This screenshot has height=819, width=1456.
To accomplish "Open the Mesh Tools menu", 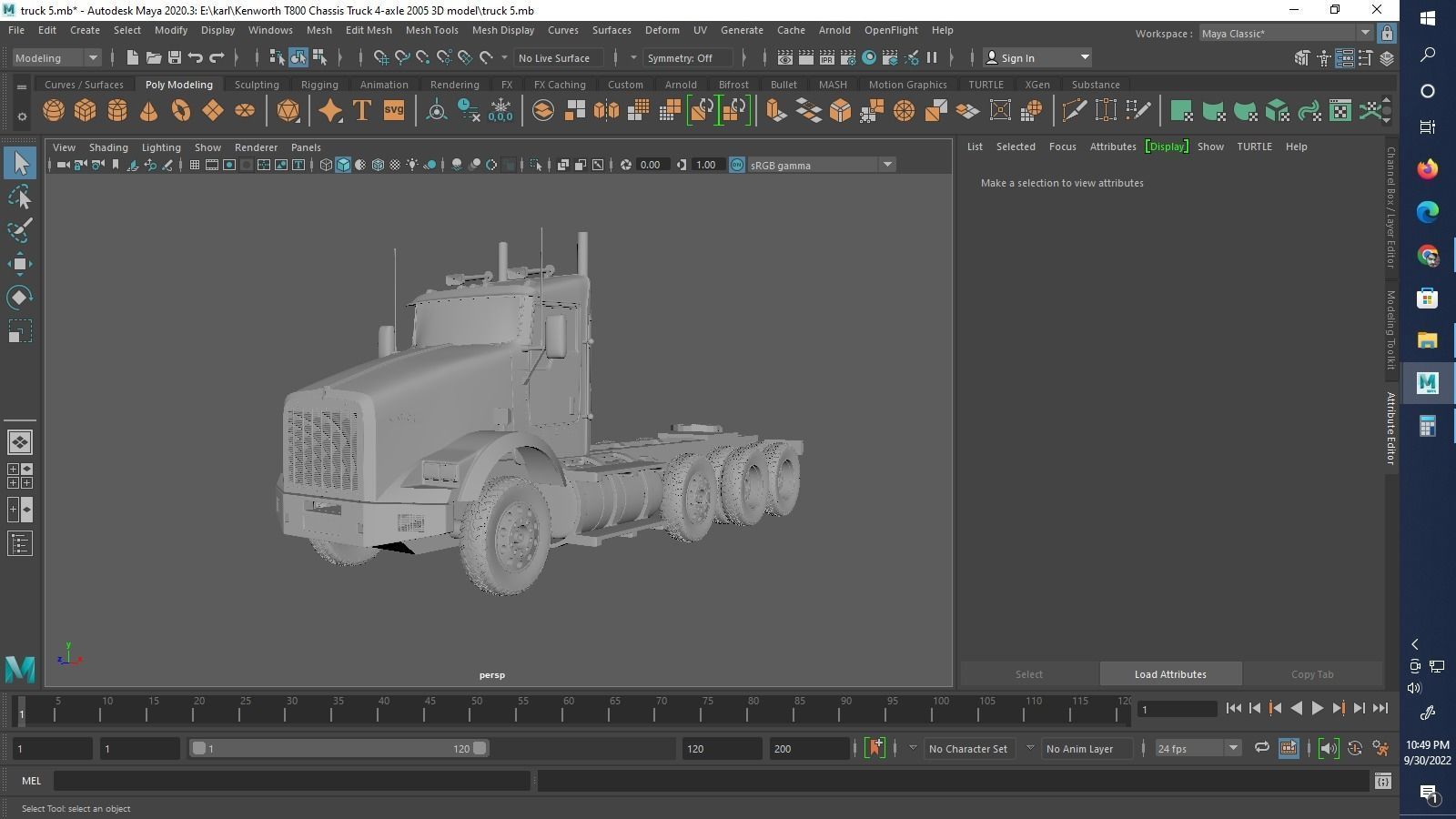I will coord(431,30).
